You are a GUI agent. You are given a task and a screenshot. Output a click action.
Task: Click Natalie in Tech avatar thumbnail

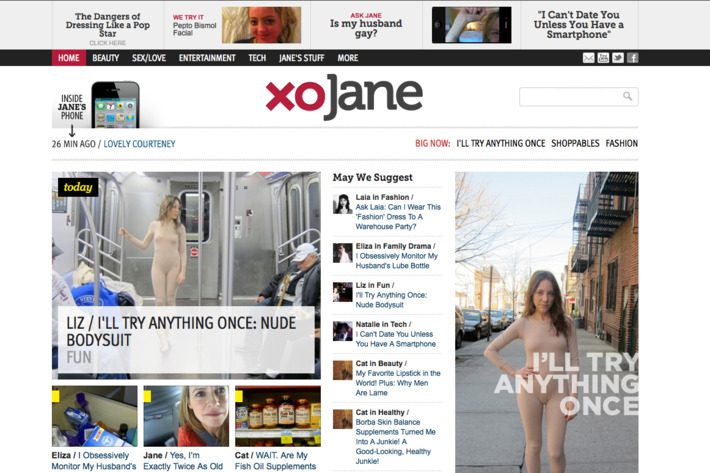point(343,331)
